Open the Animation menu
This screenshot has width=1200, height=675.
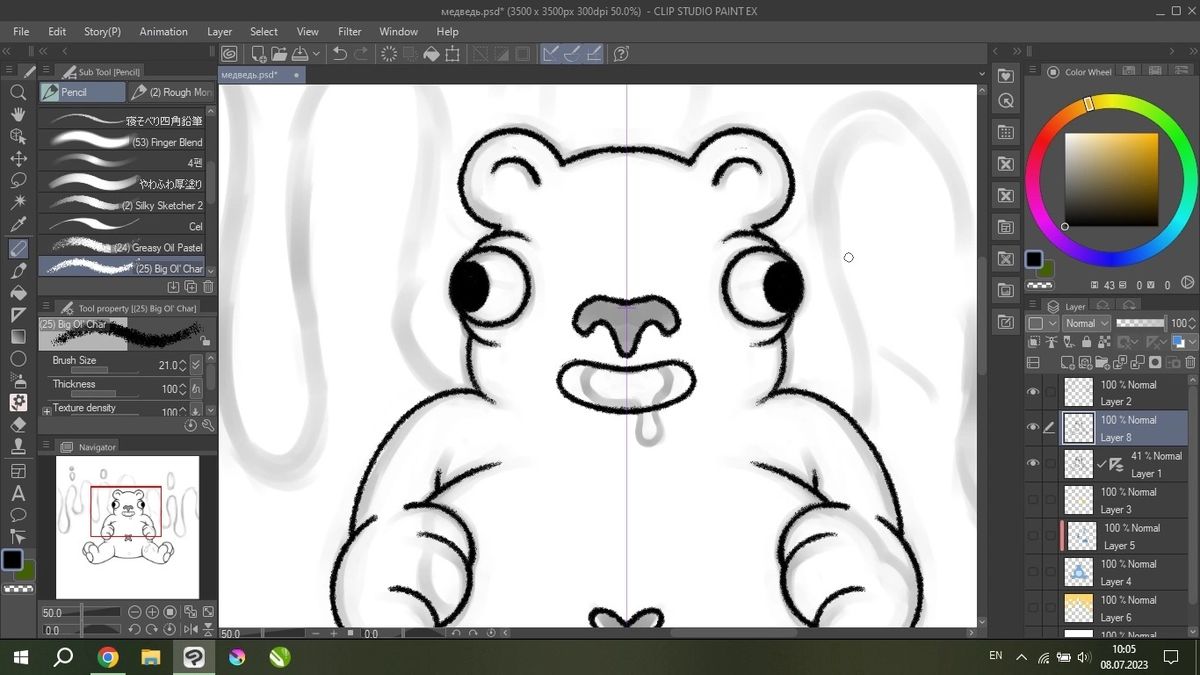163,32
